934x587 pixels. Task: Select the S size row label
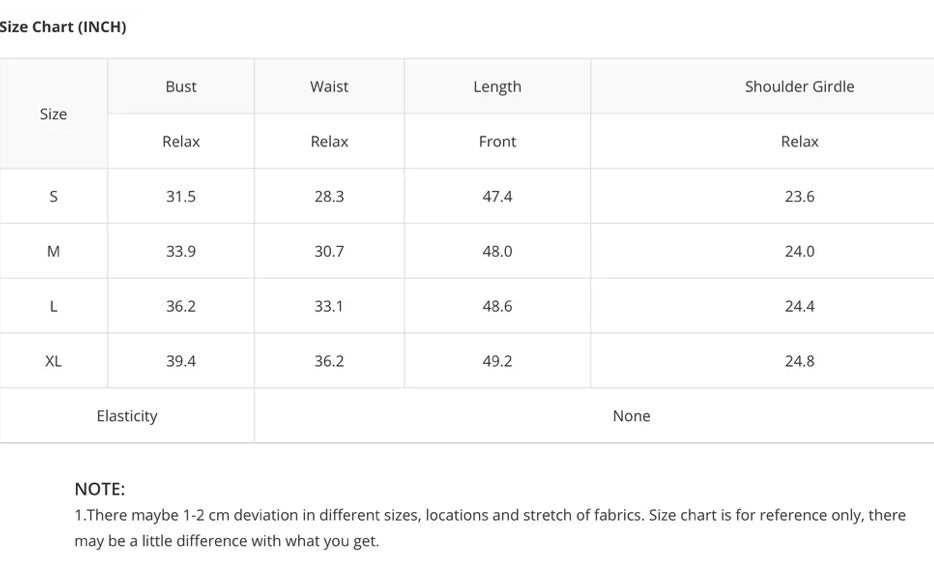(53, 197)
